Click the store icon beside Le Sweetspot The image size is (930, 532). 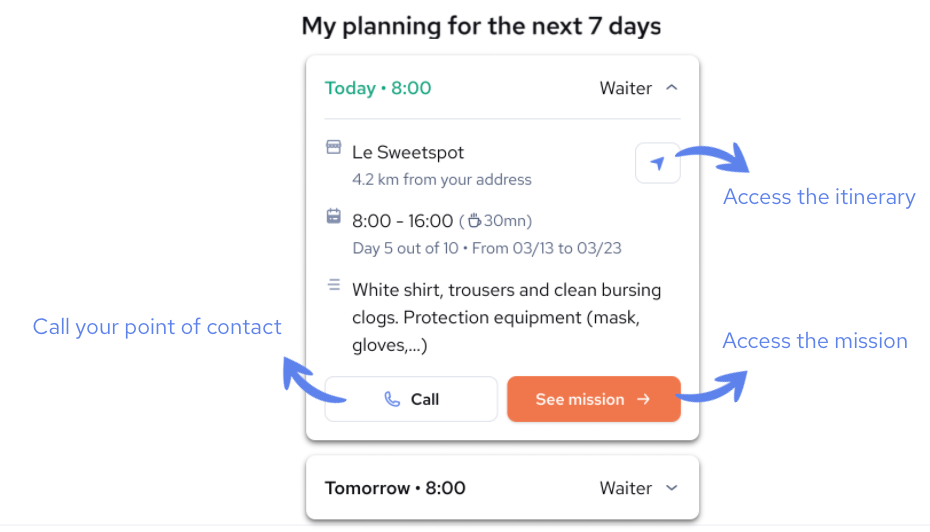(334, 148)
